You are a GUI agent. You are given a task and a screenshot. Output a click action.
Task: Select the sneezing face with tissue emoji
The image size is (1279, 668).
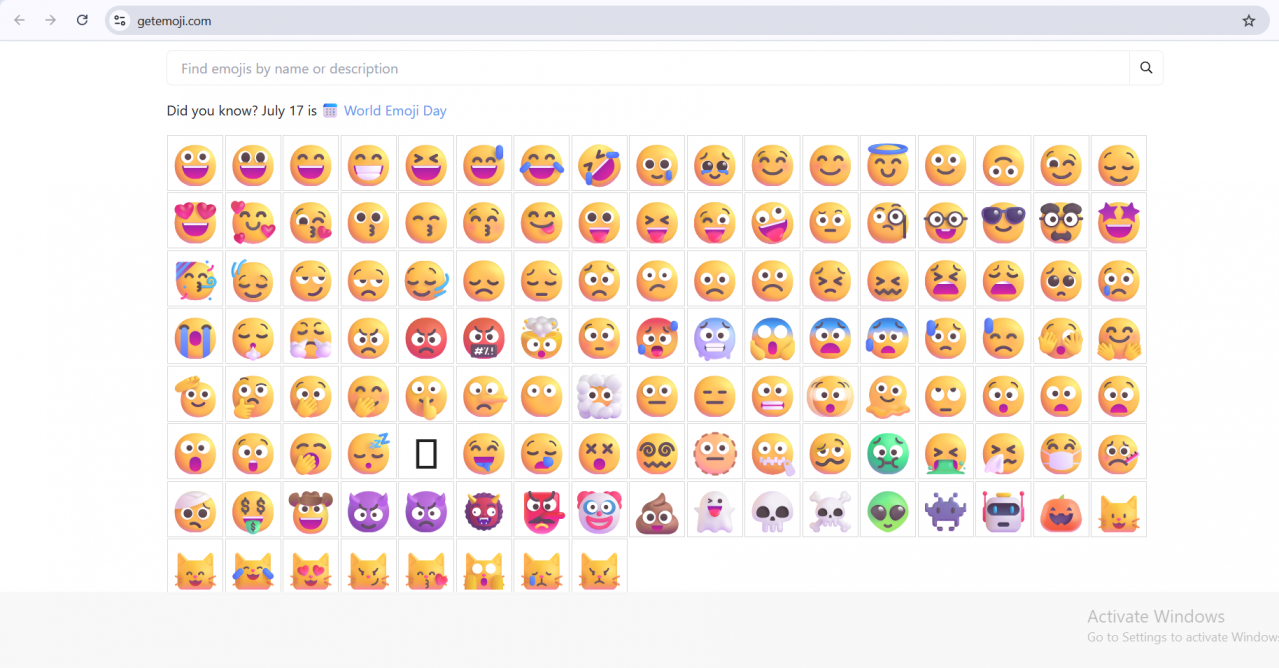pyautogui.click(x=1003, y=454)
